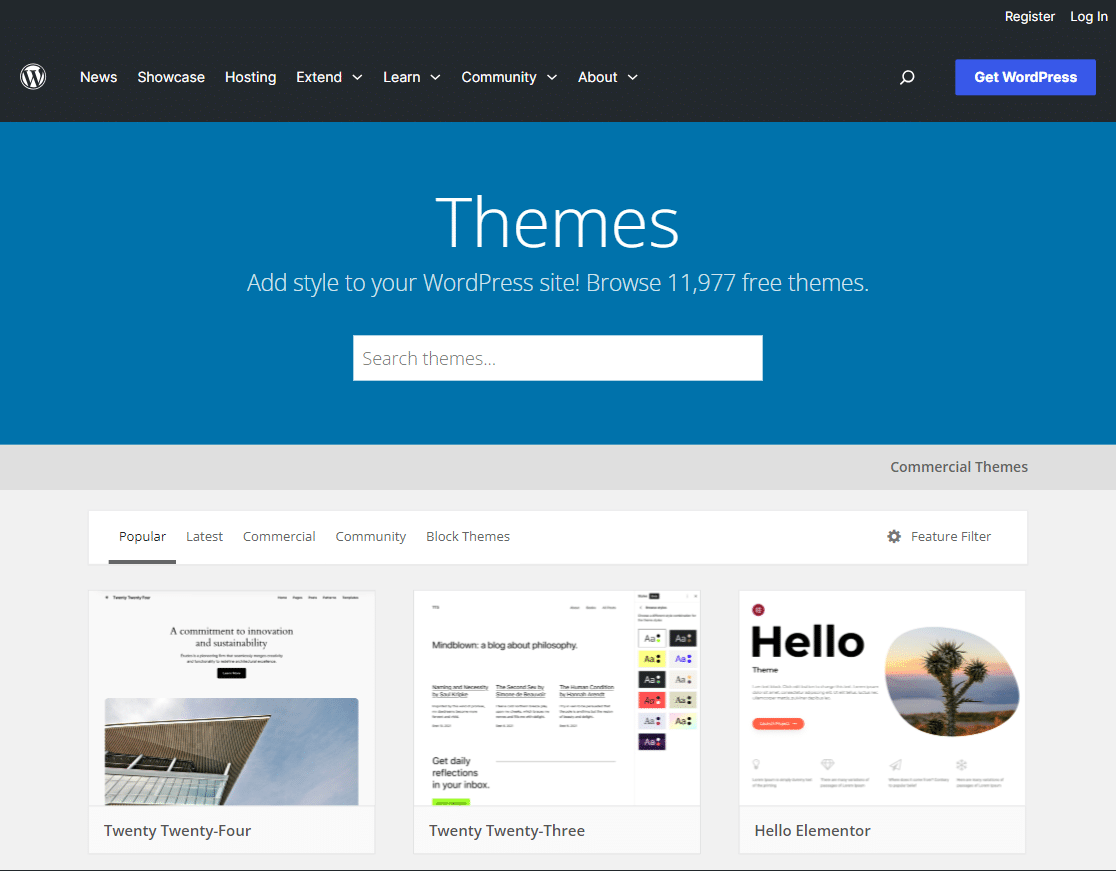Expand the Extend menu chevron
Image resolution: width=1116 pixels, height=871 pixels.
click(357, 78)
